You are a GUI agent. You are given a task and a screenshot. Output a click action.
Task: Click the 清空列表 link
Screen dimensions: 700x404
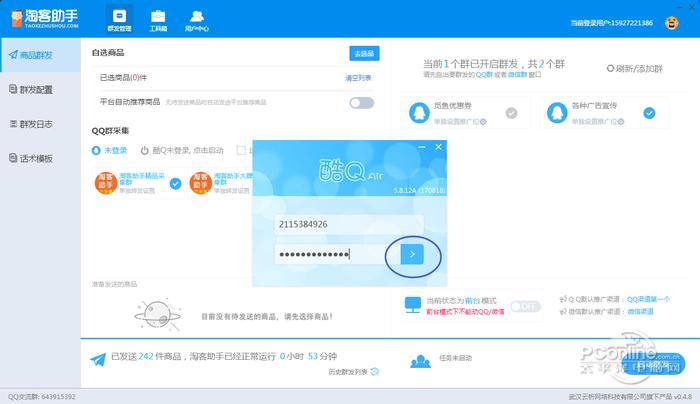pos(358,78)
